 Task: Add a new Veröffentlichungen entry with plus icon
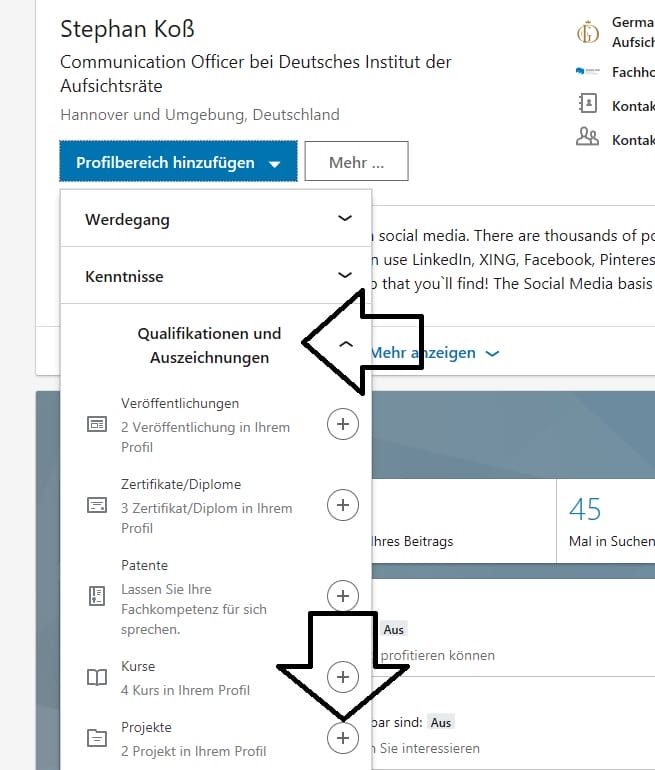click(x=343, y=424)
